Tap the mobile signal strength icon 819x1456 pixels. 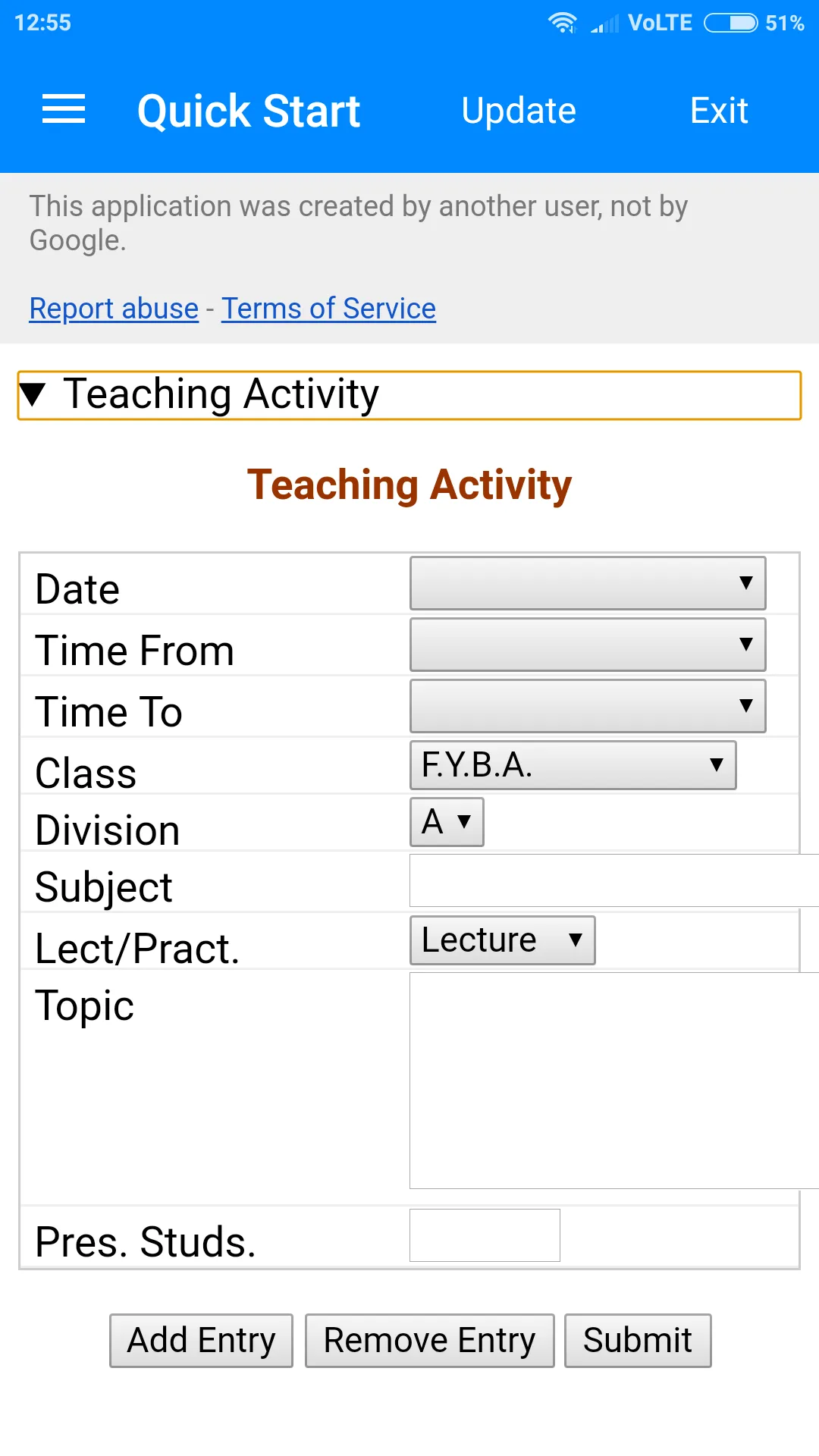(605, 24)
